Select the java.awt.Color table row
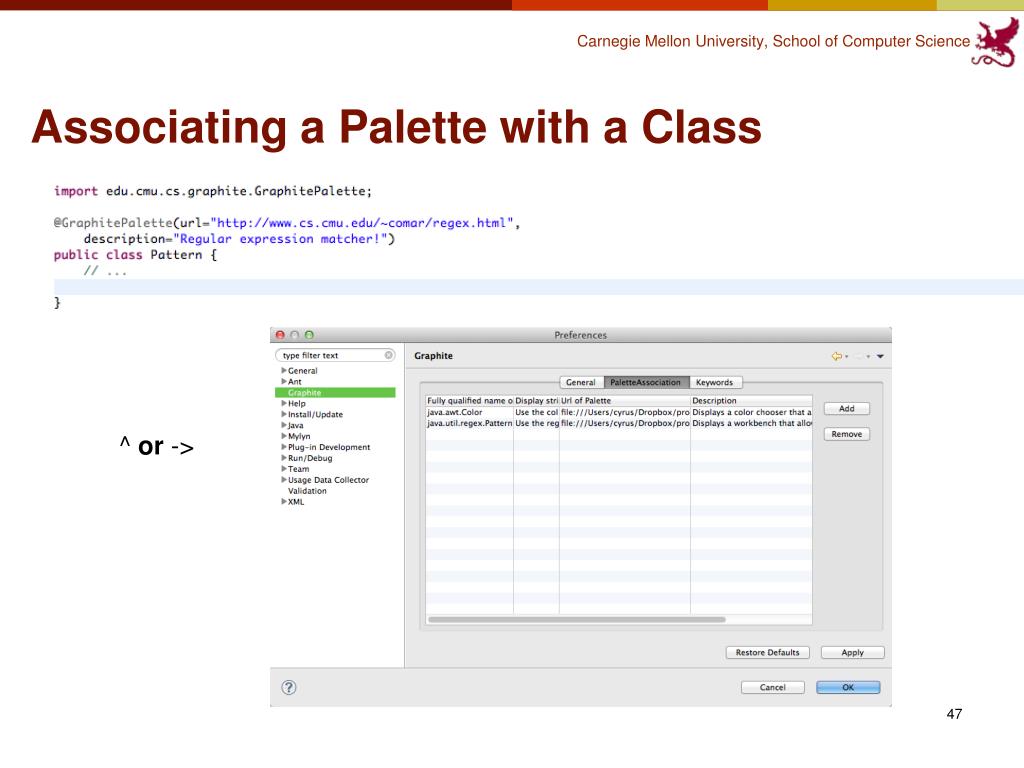 619,412
